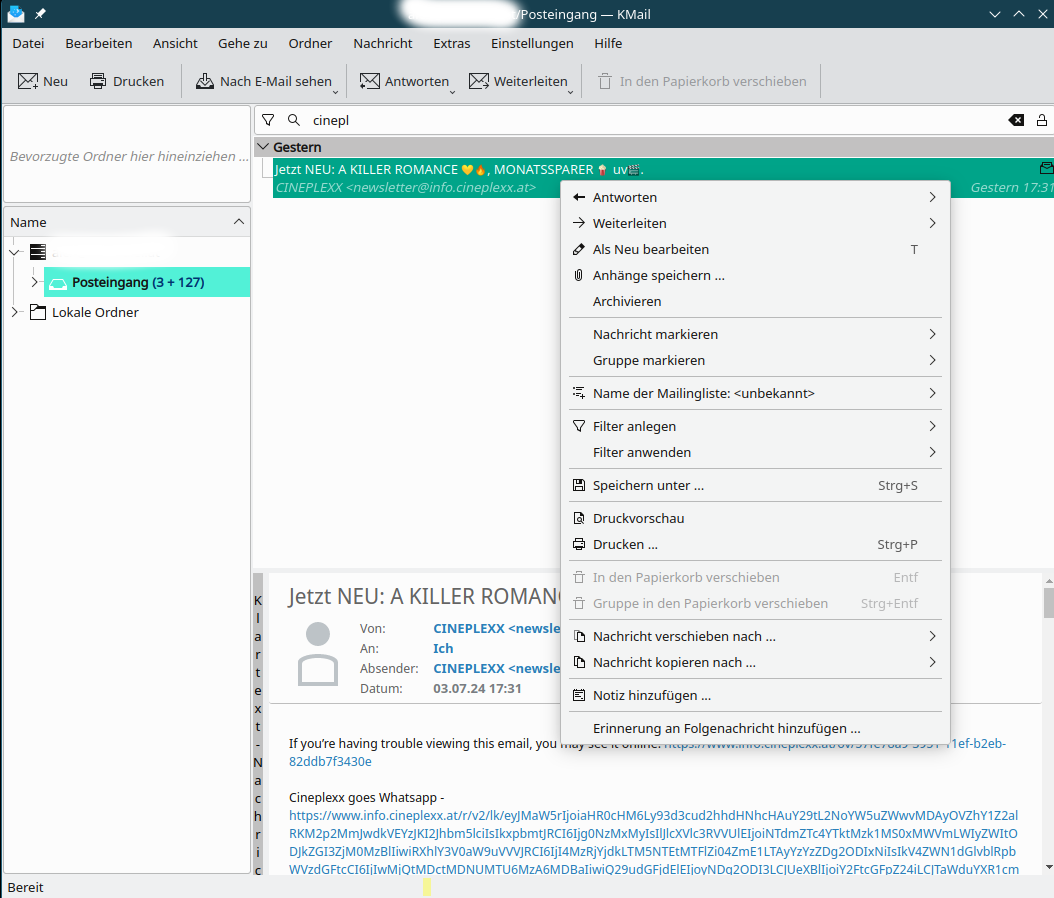1054x898 pixels.
Task: Open the Antworten toolbar dropdown arrow
Action: coord(453,91)
